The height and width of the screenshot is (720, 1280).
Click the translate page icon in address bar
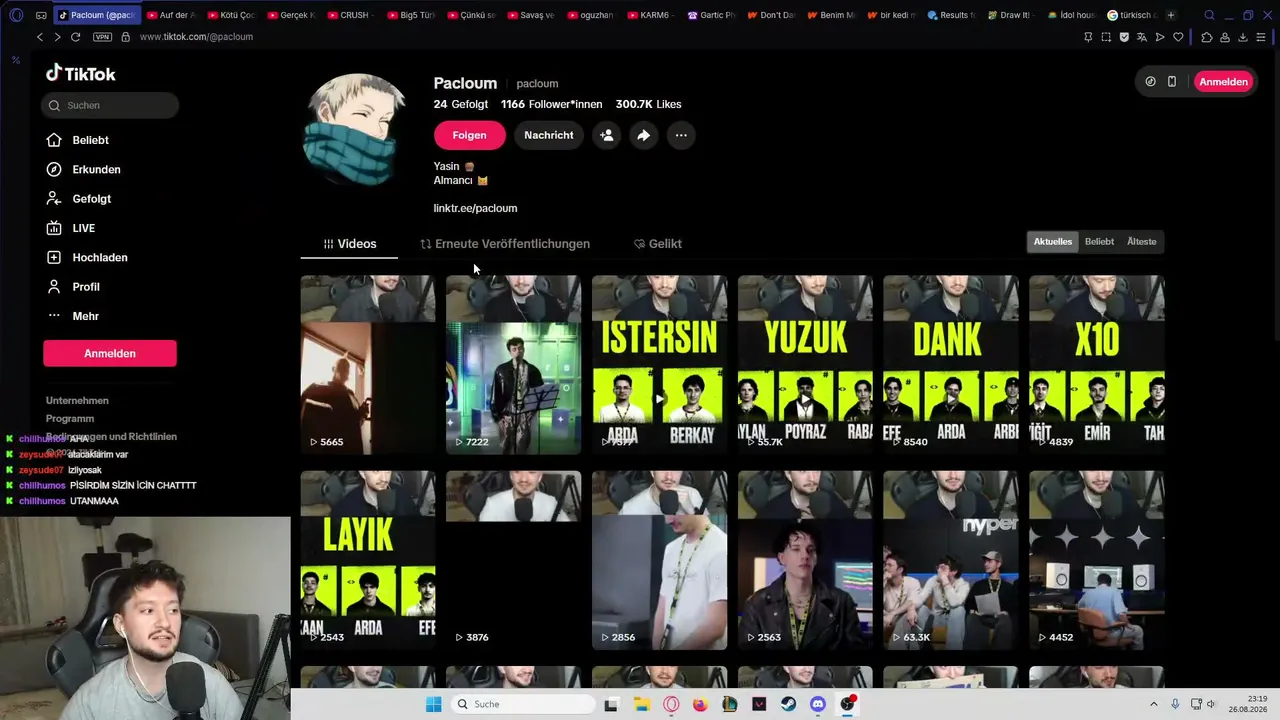point(1142,37)
